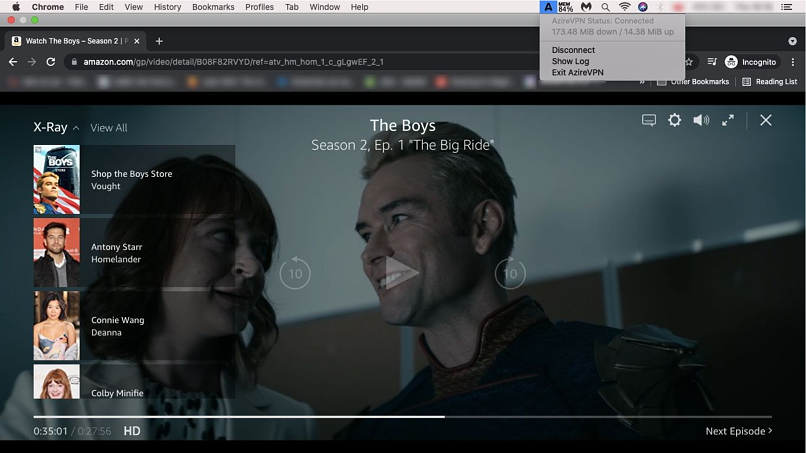Select Colby Minifie cast photo
Screen dimensions: 806x453
tap(57, 382)
